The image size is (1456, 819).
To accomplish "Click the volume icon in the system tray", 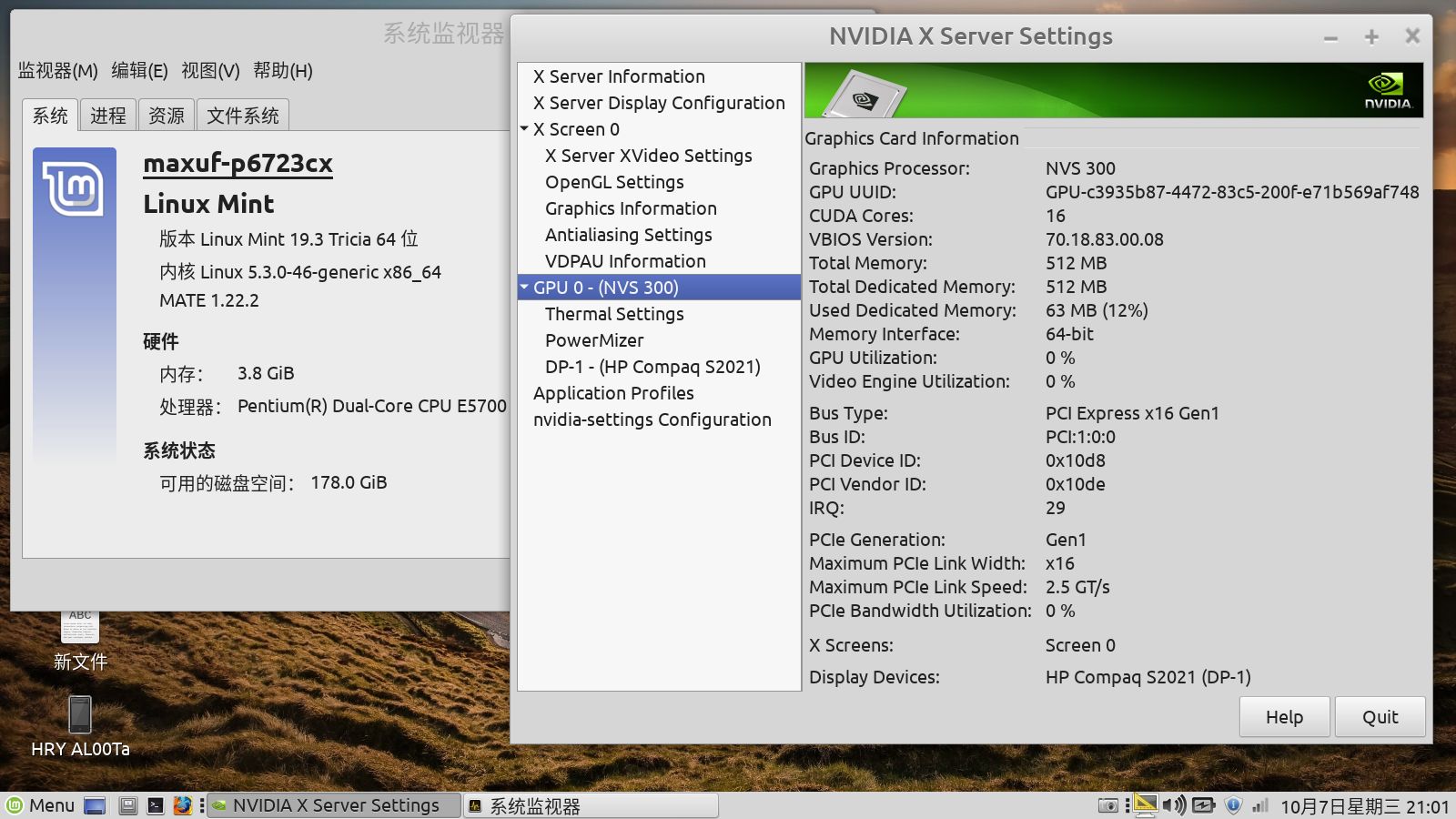I will pyautogui.click(x=1174, y=805).
